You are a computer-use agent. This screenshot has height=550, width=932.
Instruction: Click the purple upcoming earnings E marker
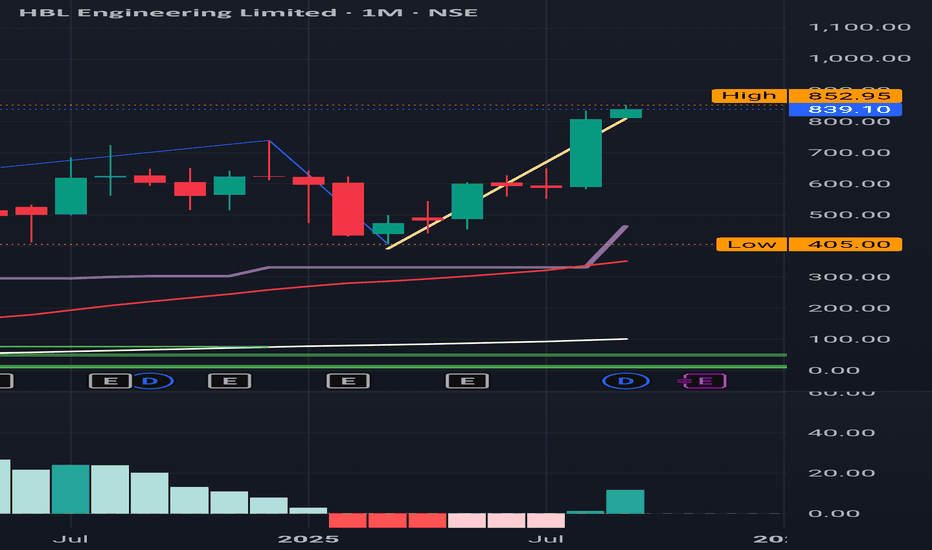704,381
